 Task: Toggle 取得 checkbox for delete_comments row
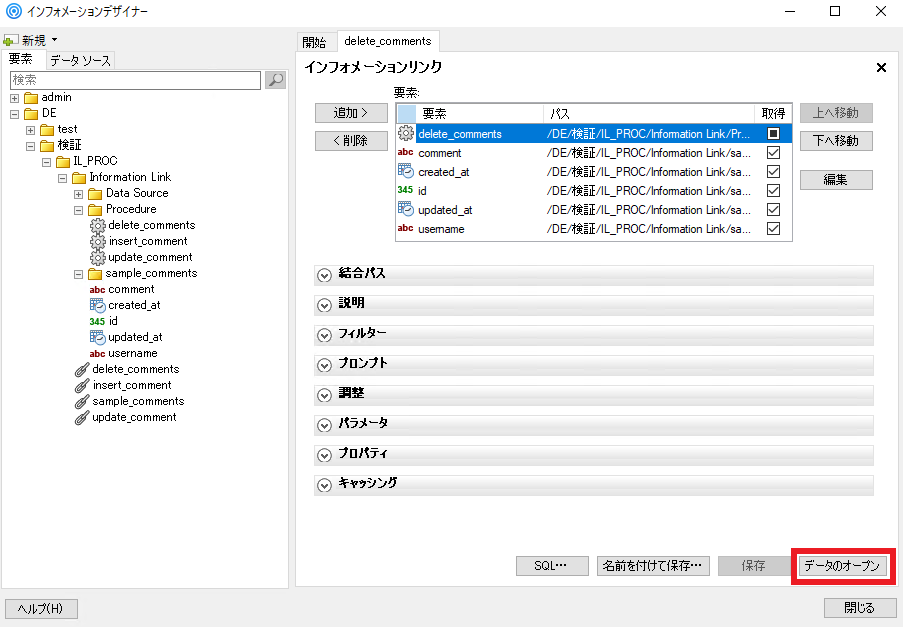pos(773,134)
